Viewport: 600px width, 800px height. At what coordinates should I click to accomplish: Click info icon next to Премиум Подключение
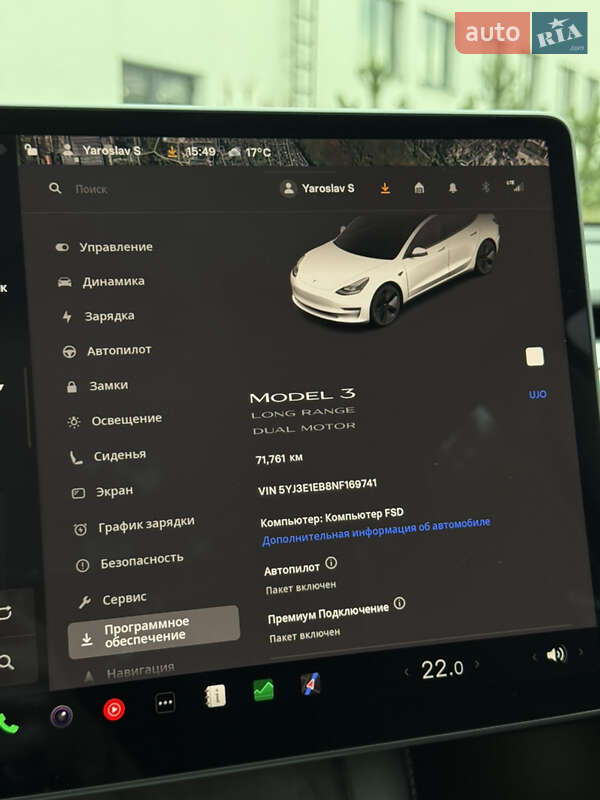coord(399,603)
